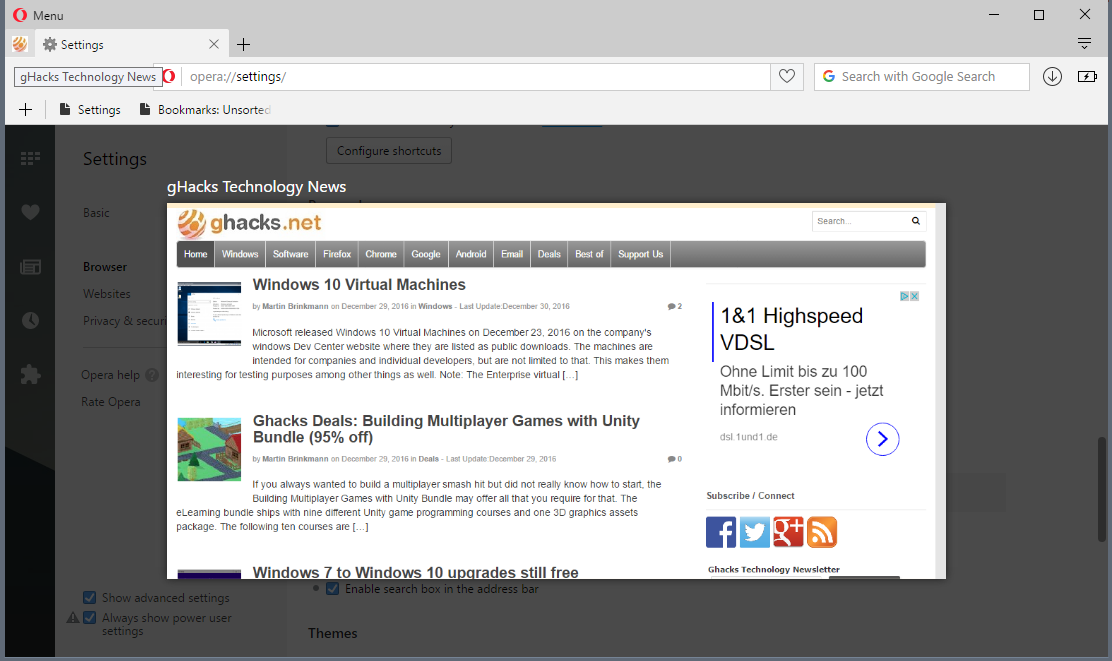The height and width of the screenshot is (661, 1112).
Task: Click the ghacks Search field in preview
Action: [x=860, y=221]
